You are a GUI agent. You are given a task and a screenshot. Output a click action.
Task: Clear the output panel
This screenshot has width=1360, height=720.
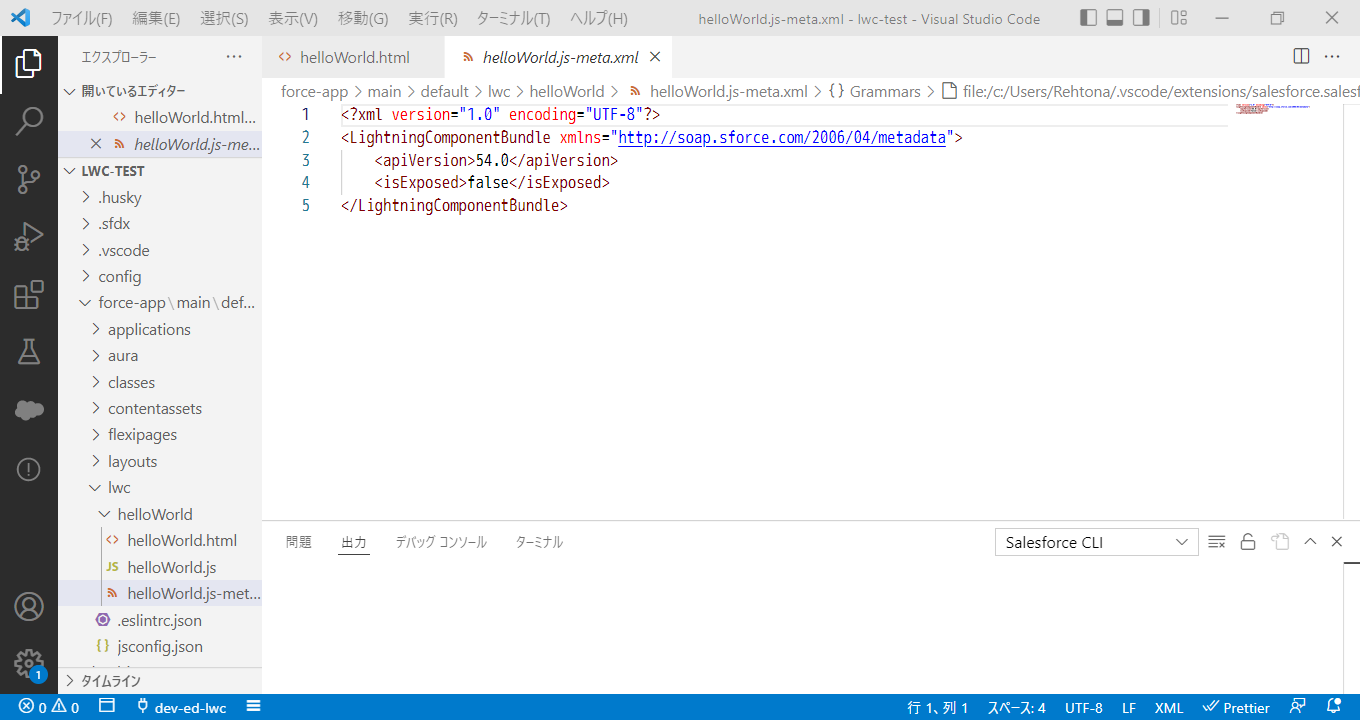[x=1217, y=542]
